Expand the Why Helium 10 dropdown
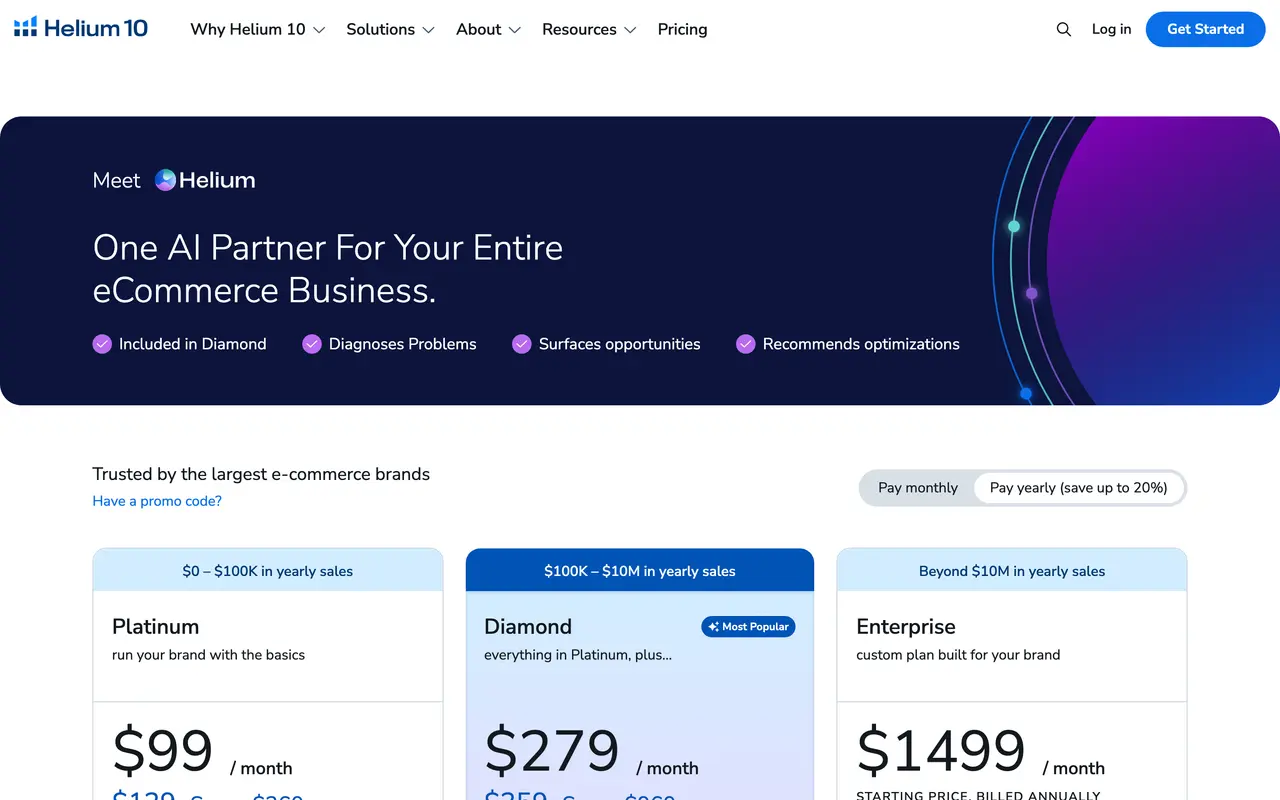The image size is (1280, 800). coord(258,29)
